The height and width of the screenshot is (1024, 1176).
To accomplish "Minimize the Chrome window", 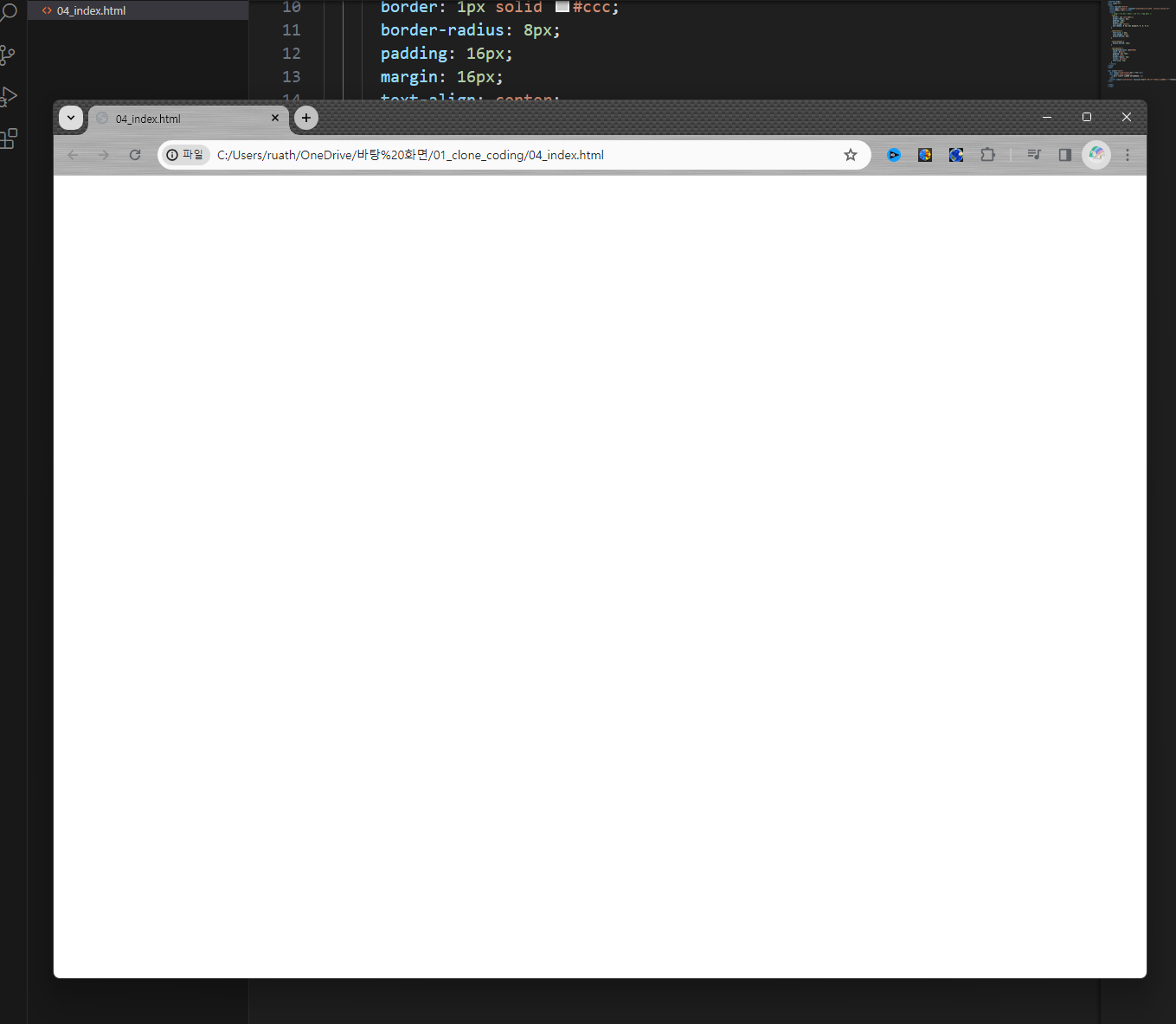I will click(x=1047, y=117).
